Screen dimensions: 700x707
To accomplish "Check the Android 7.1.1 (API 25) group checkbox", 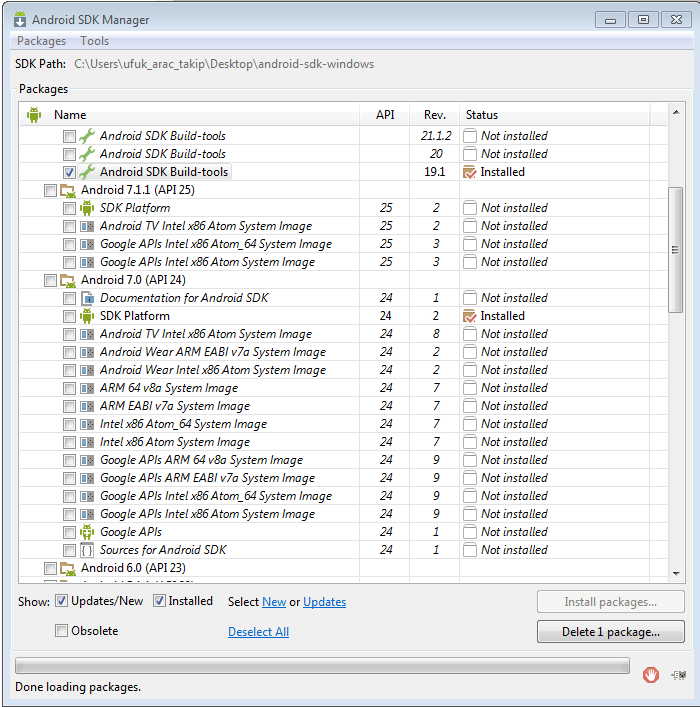I will click(50, 190).
